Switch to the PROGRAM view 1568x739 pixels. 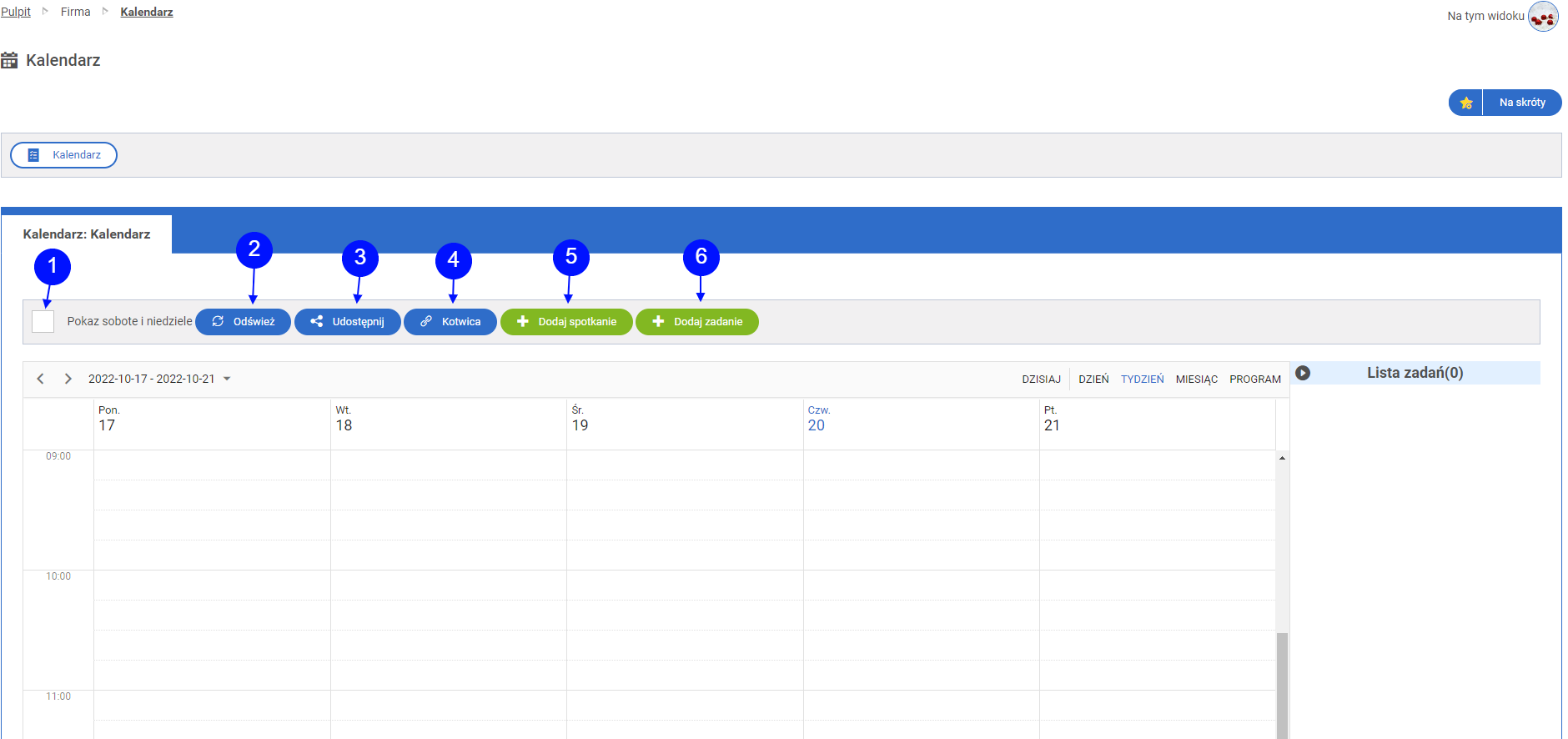coord(1255,379)
